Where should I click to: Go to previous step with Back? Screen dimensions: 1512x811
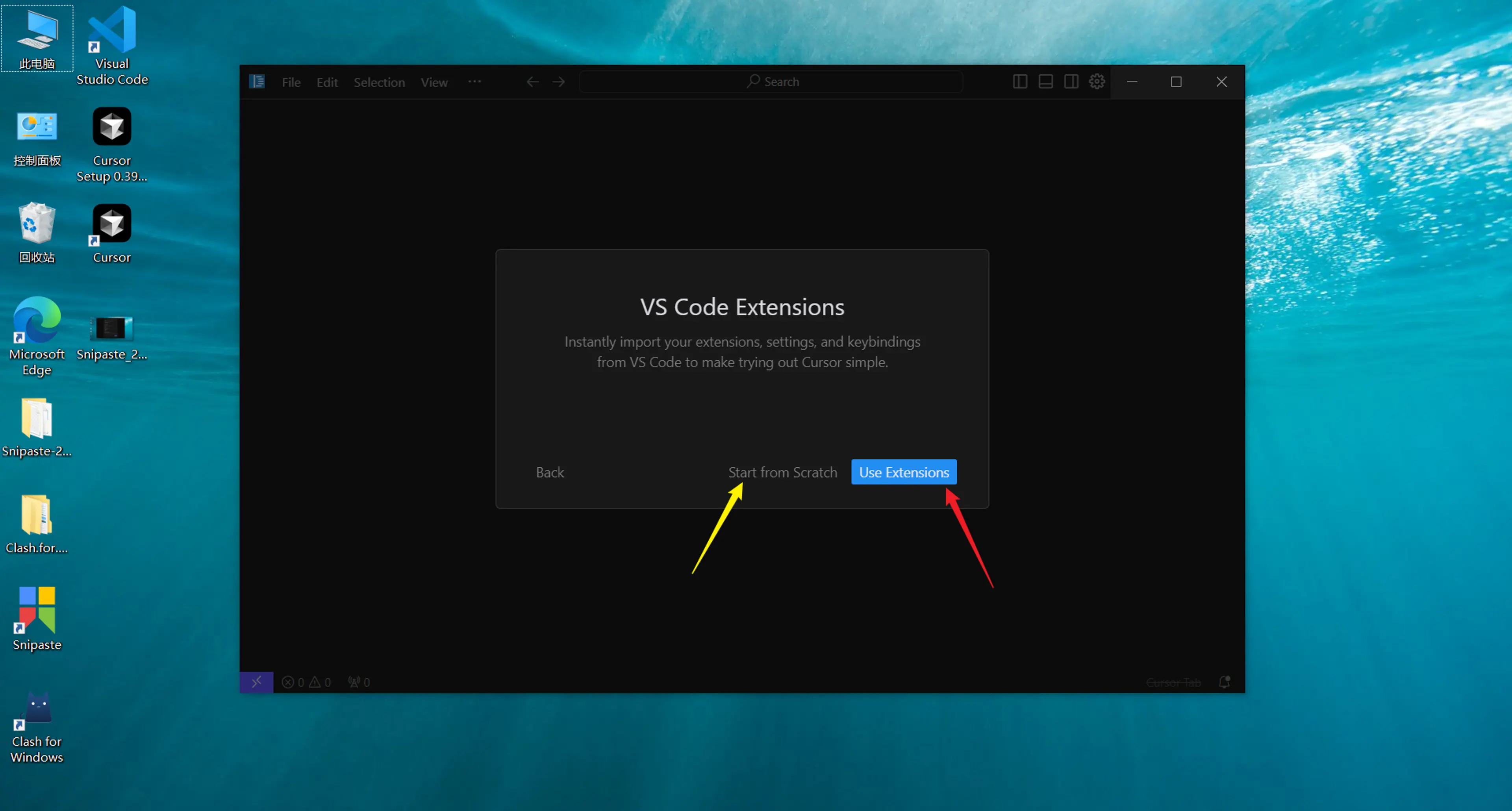click(549, 472)
